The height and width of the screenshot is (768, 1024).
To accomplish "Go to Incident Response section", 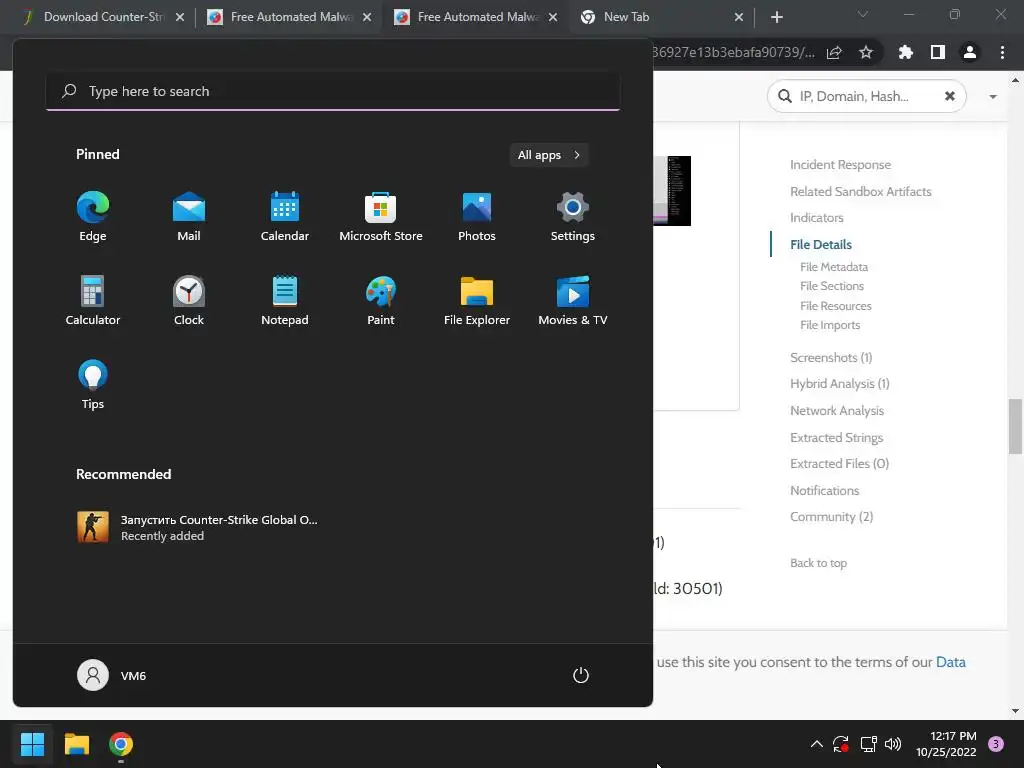I will coord(840,165).
